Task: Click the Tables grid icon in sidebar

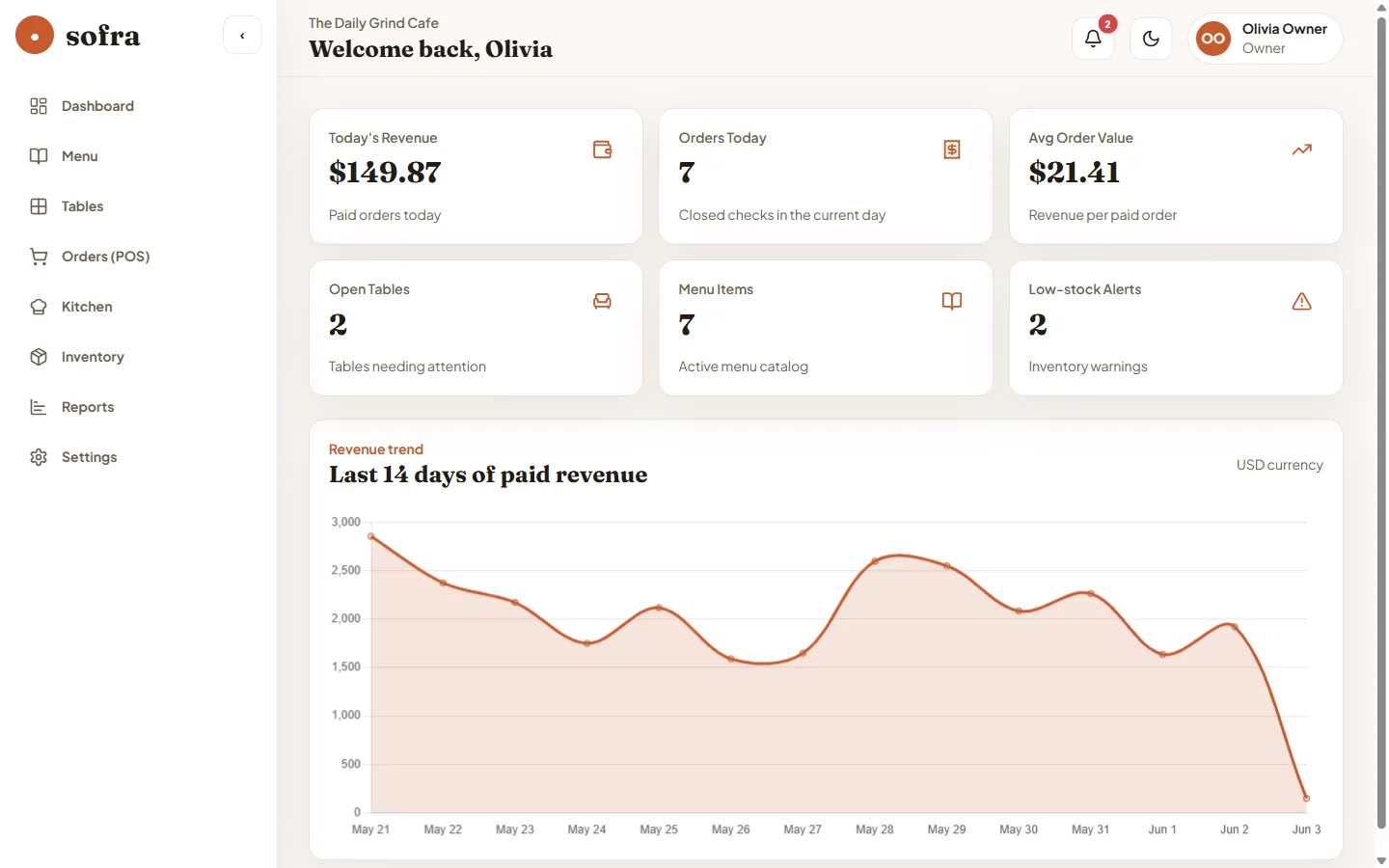Action: click(39, 206)
